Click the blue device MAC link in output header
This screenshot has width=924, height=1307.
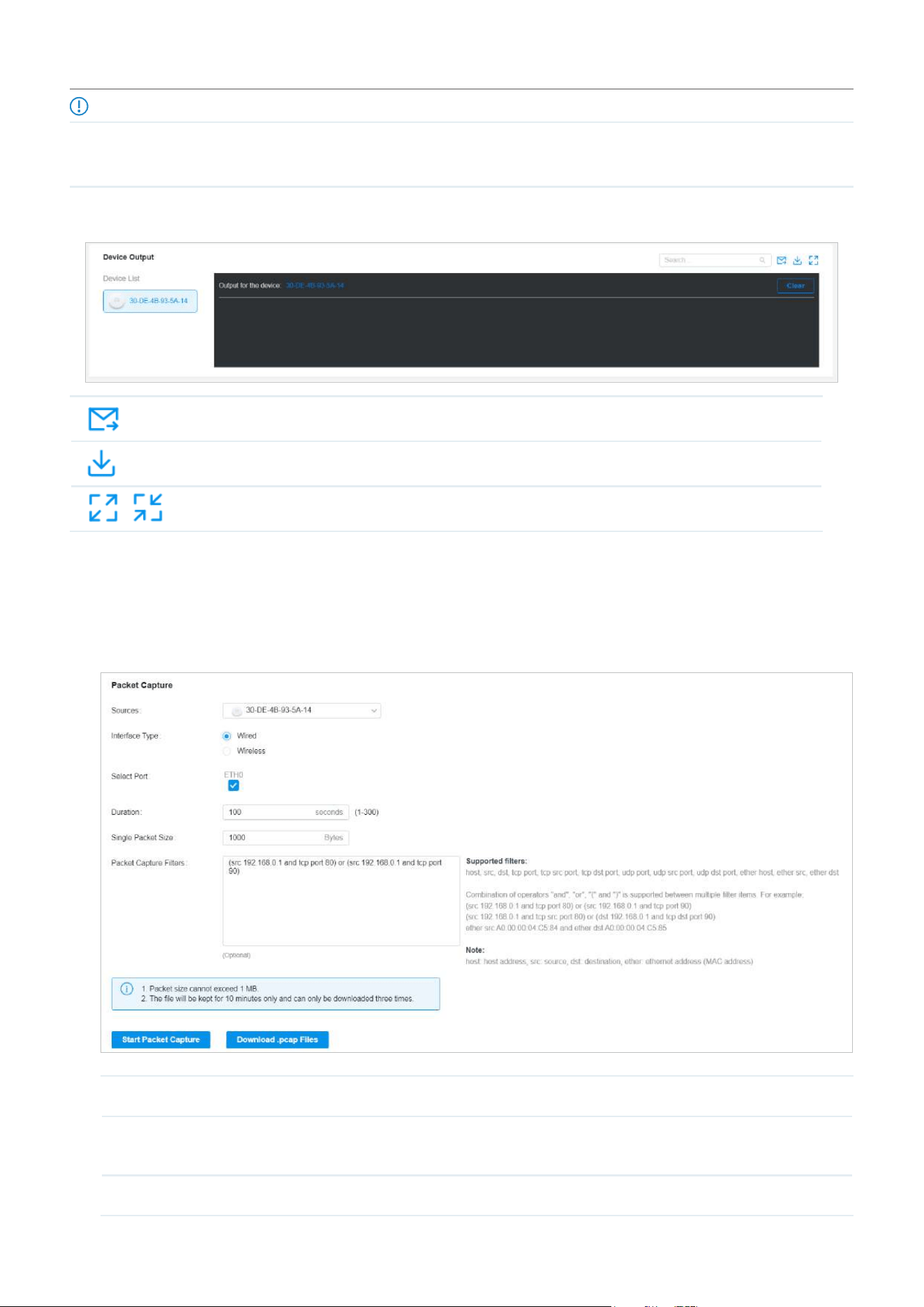point(315,286)
